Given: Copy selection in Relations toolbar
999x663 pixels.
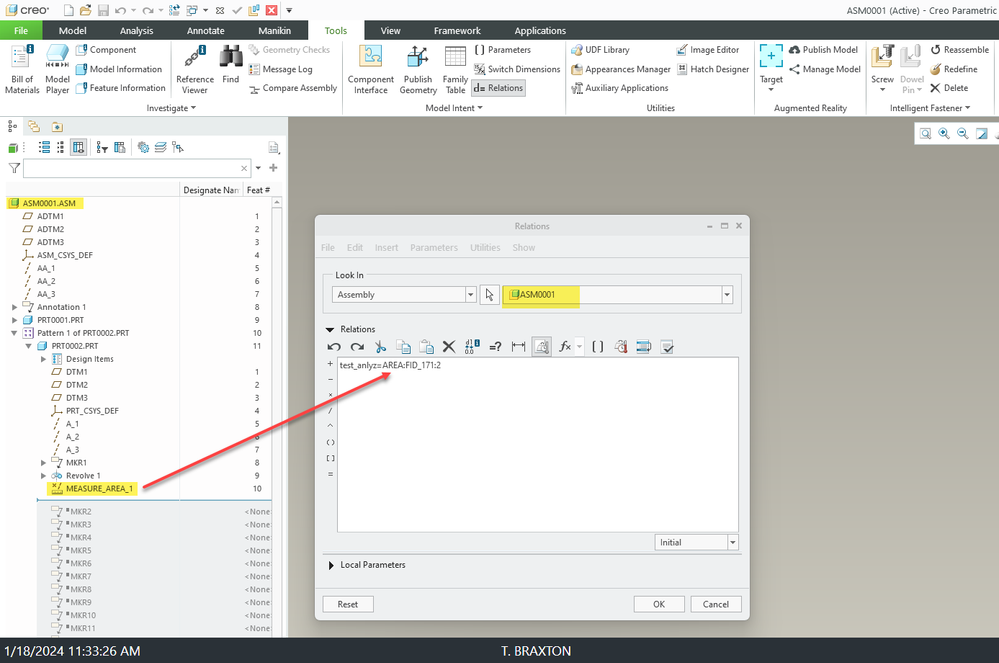Looking at the screenshot, I should (403, 346).
